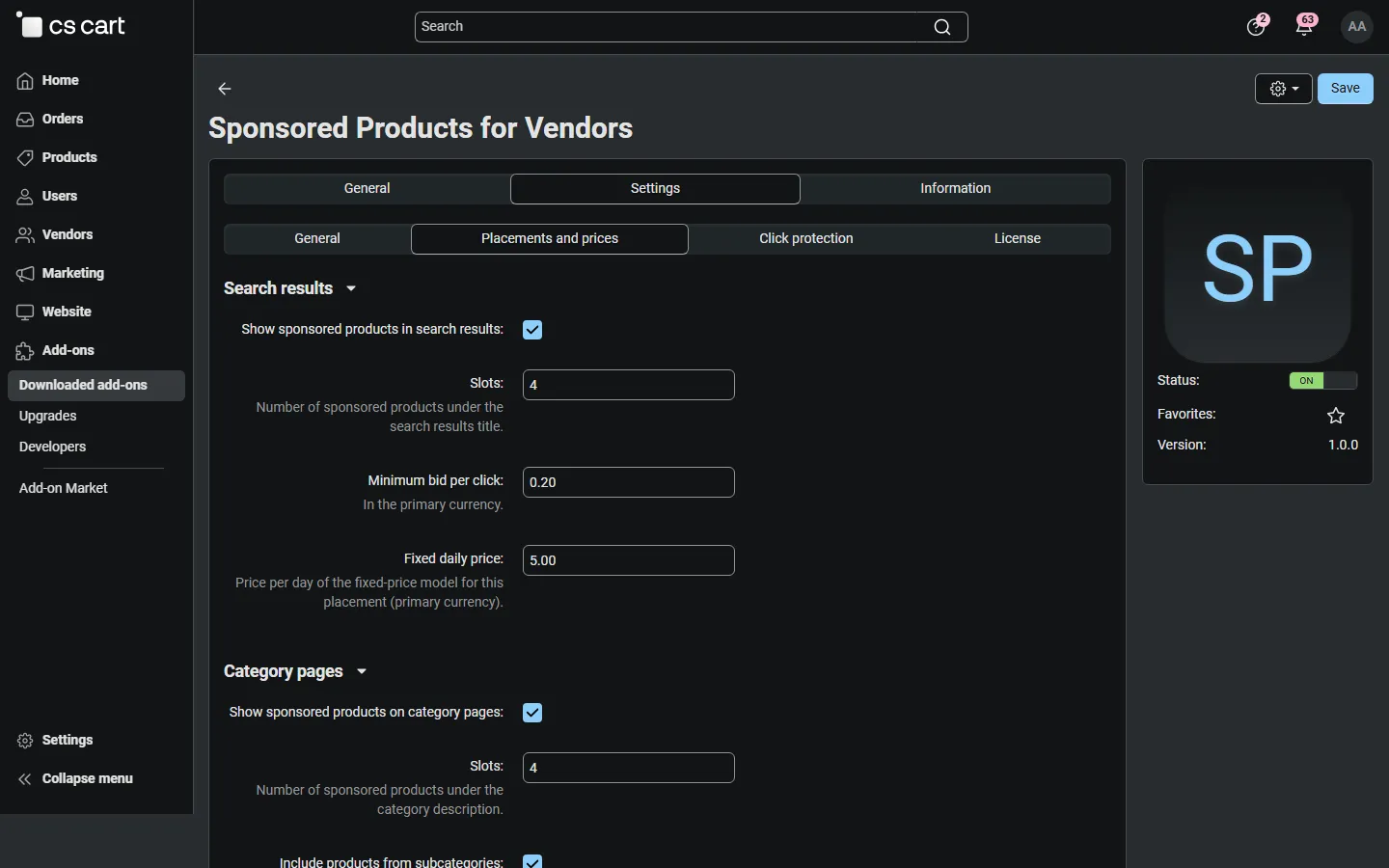This screenshot has width=1389, height=868.
Task: Select the Placements and prices sub-tab
Action: click(550, 239)
